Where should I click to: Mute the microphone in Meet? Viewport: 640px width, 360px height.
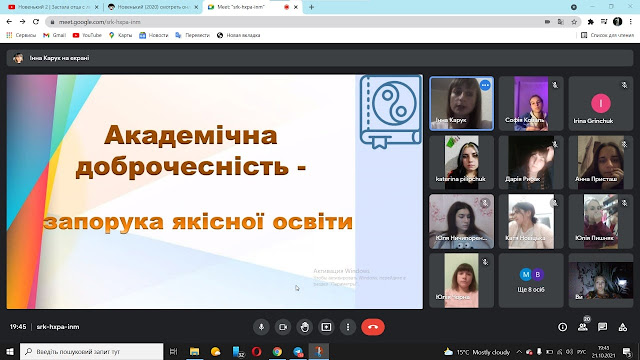click(261, 327)
